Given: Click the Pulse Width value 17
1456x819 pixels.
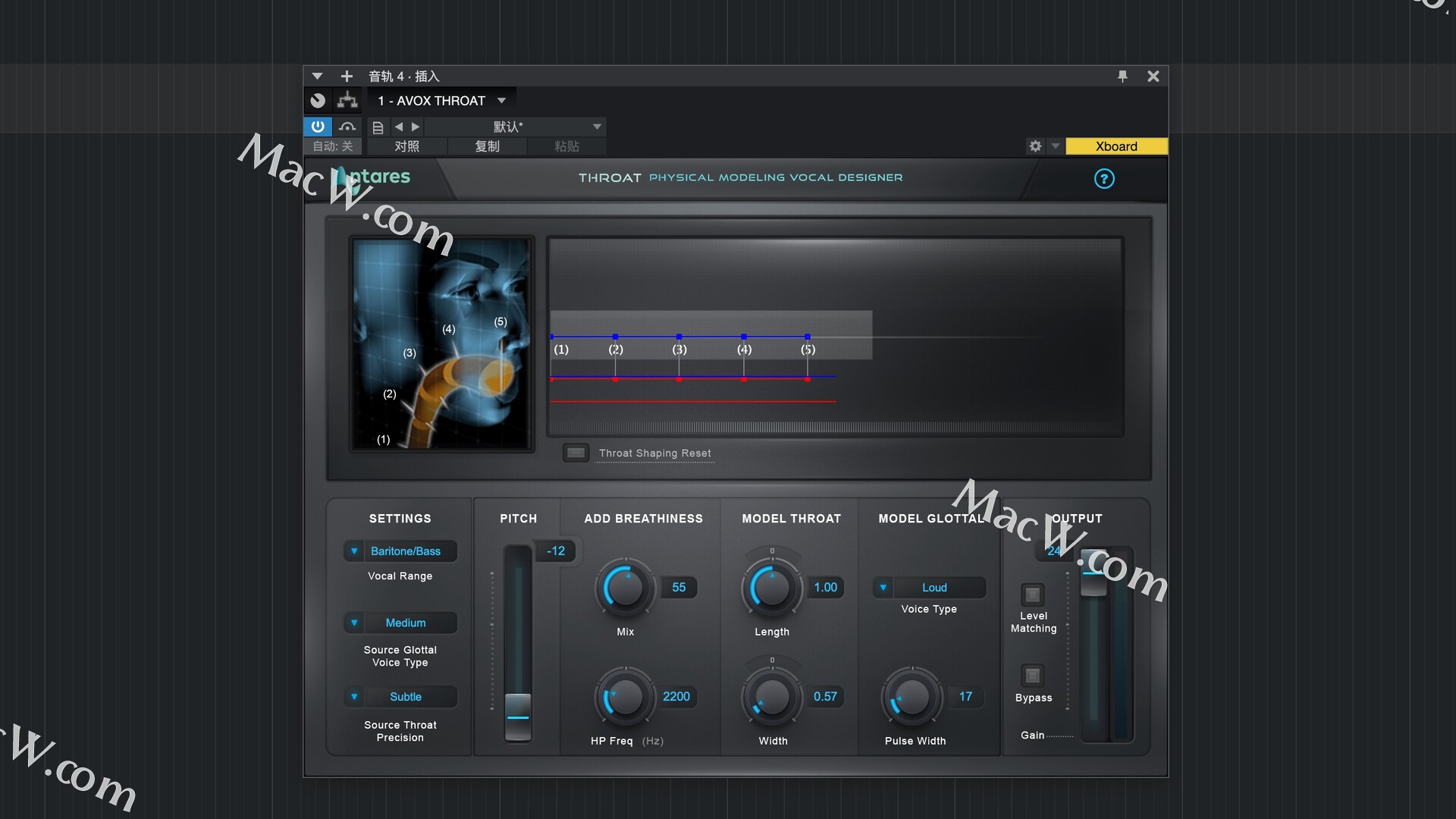Looking at the screenshot, I should [965, 697].
